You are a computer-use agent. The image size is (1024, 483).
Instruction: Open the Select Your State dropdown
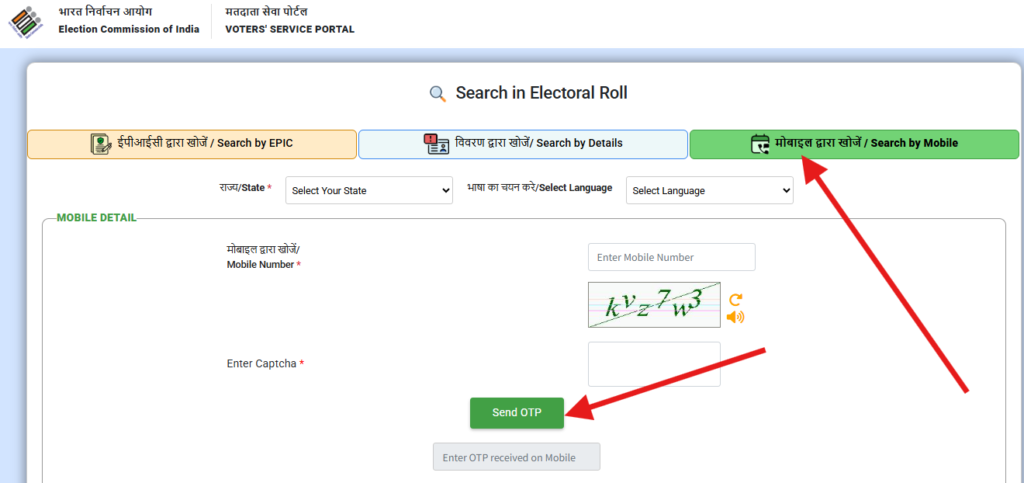coord(369,191)
